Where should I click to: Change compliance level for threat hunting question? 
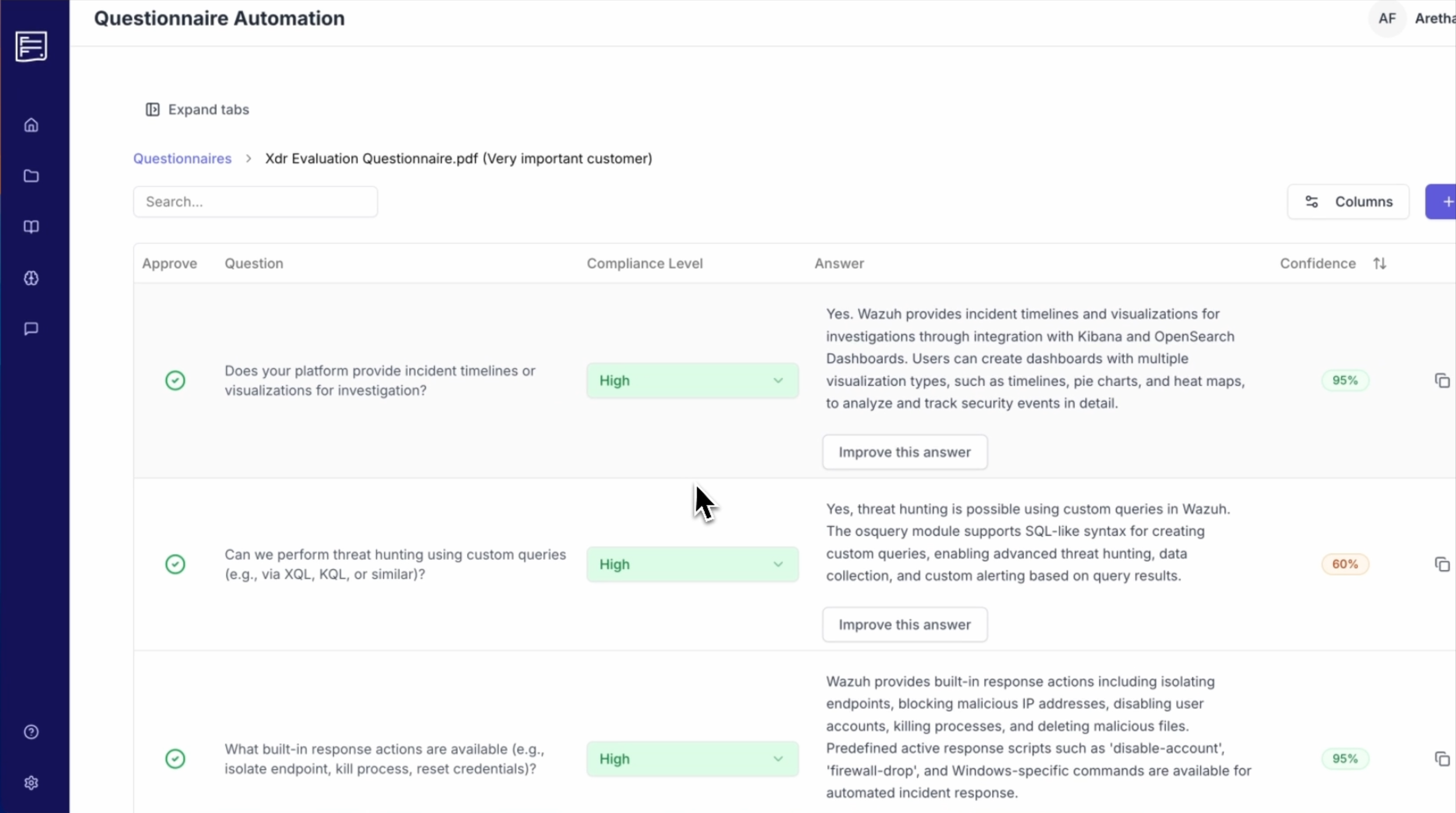[692, 563]
